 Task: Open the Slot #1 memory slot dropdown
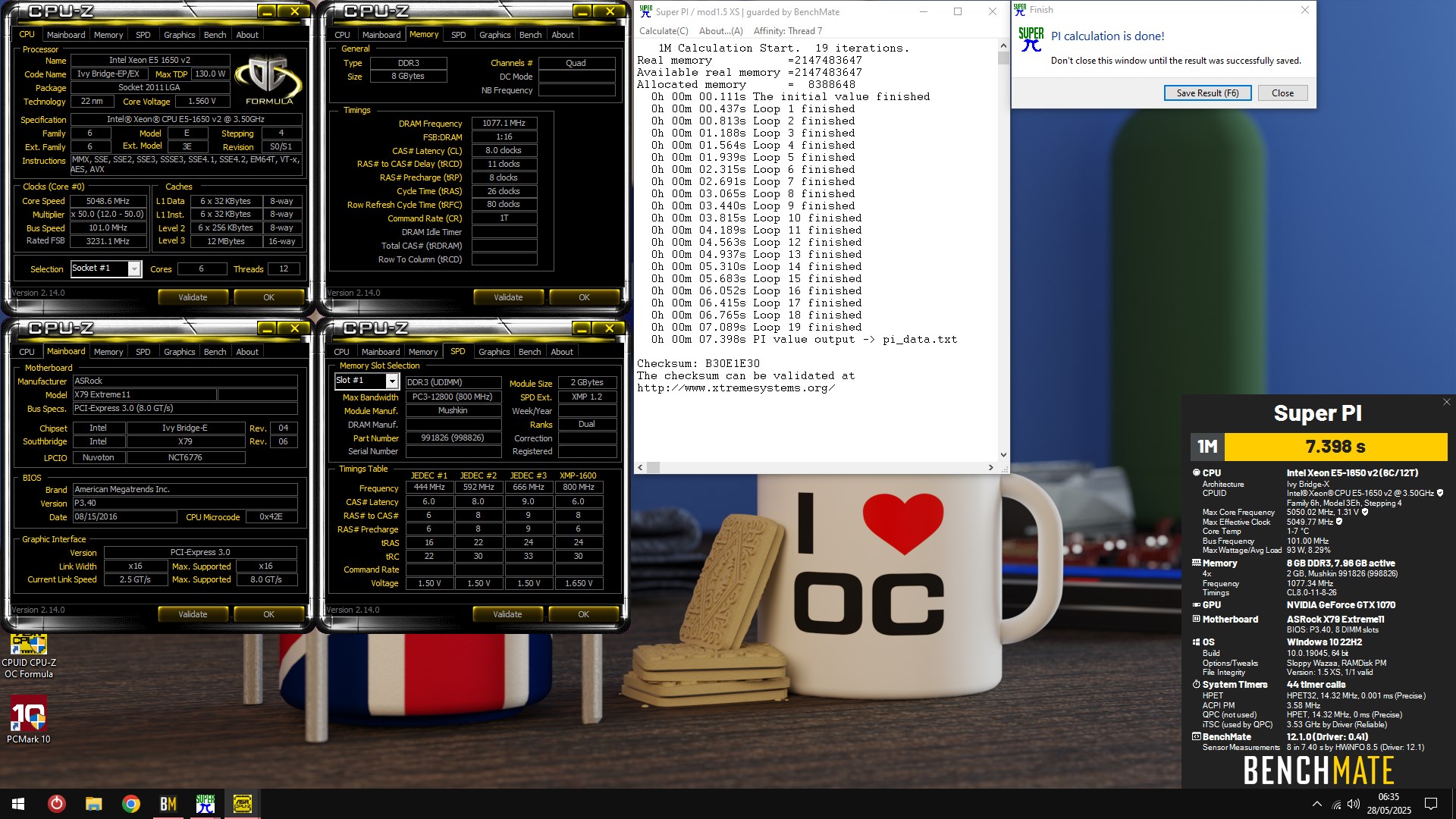pyautogui.click(x=392, y=381)
